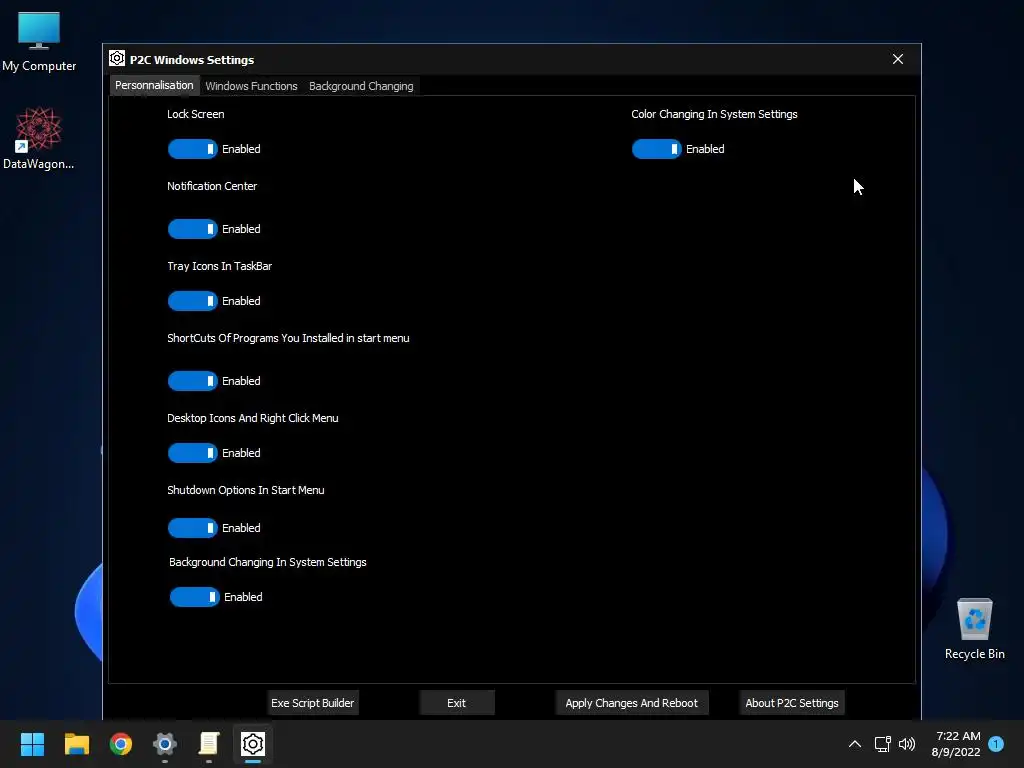Open File Explorer from the taskbar

tap(76, 744)
